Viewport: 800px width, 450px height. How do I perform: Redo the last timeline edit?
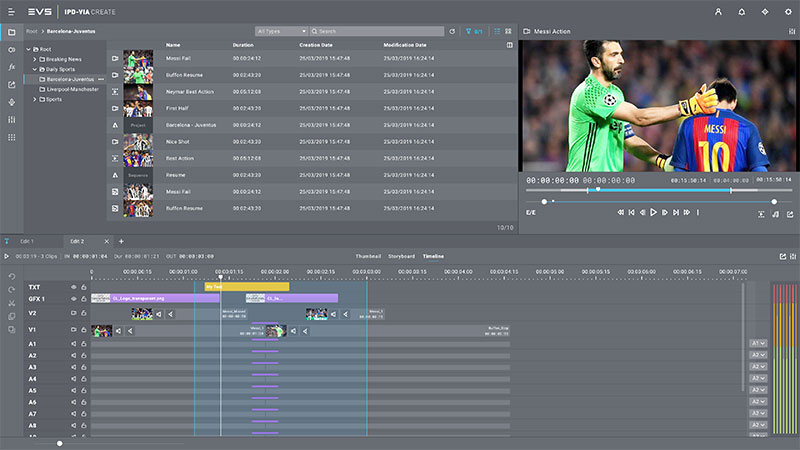click(12, 290)
